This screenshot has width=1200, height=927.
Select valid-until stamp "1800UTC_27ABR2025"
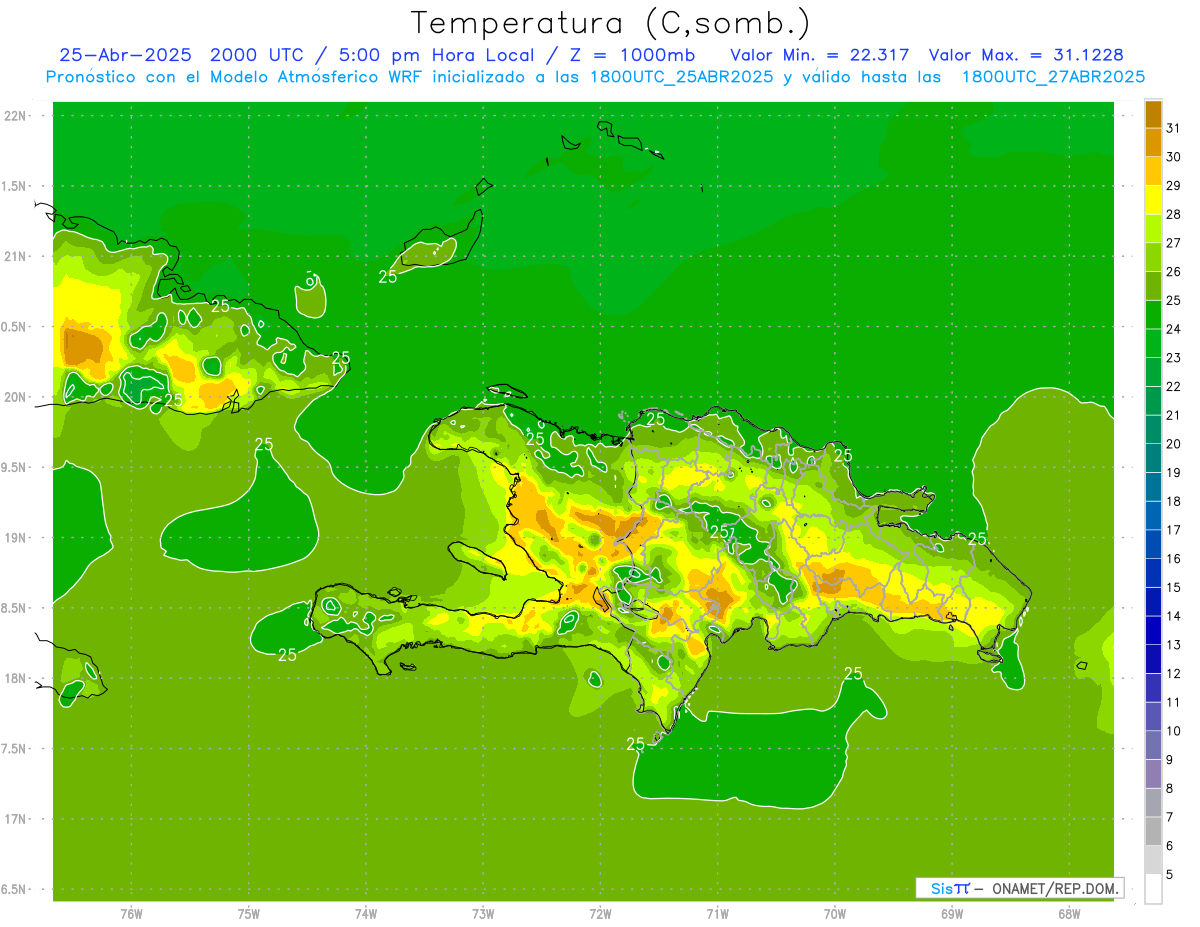point(1053,77)
